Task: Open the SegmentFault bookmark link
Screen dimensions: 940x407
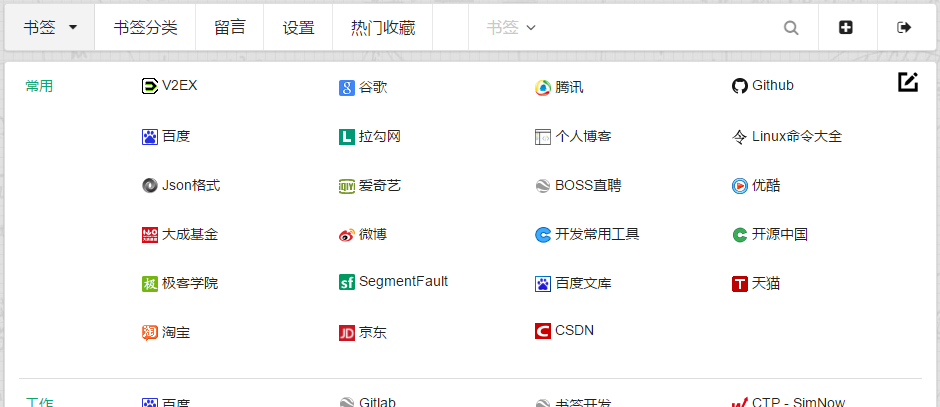Action: click(403, 282)
